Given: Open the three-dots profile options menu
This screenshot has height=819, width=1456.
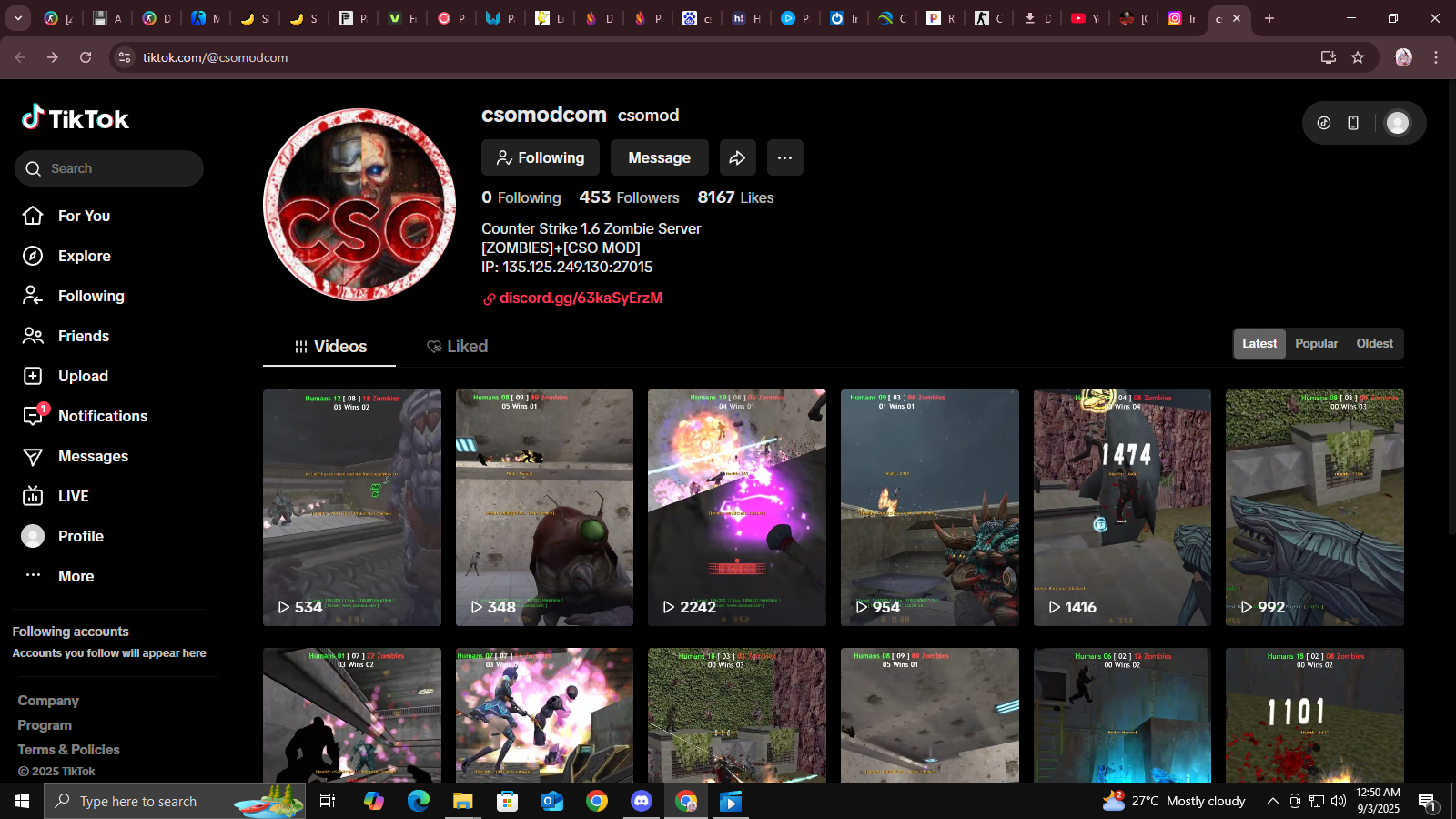Looking at the screenshot, I should click(784, 157).
